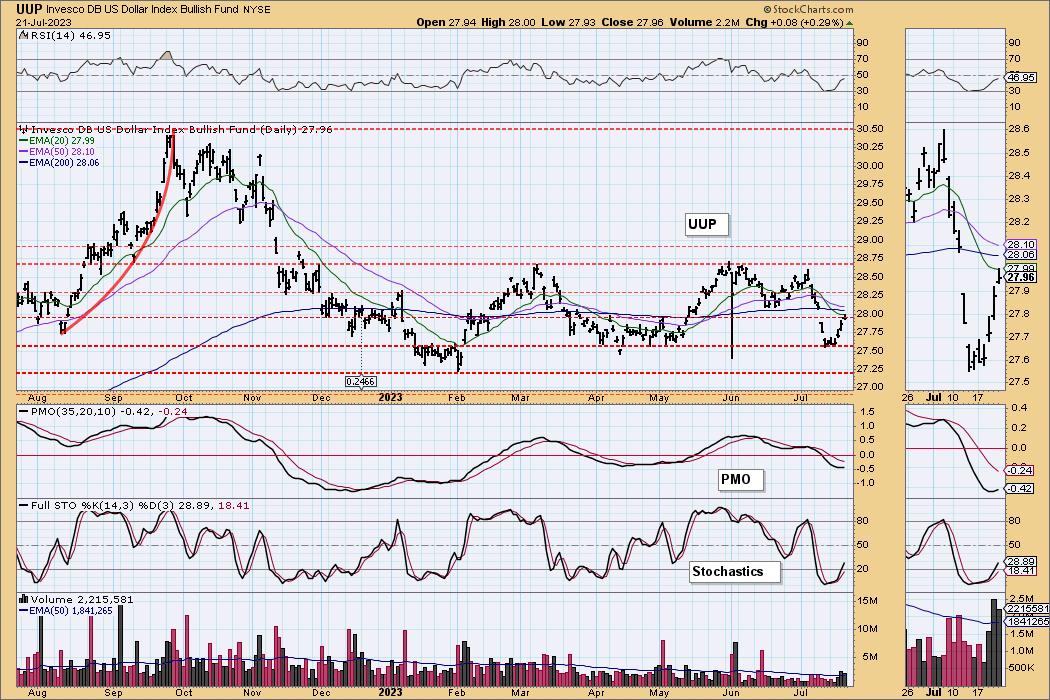Image resolution: width=1050 pixels, height=700 pixels.
Task: Click the High 28.00 value
Action: click(508, 22)
